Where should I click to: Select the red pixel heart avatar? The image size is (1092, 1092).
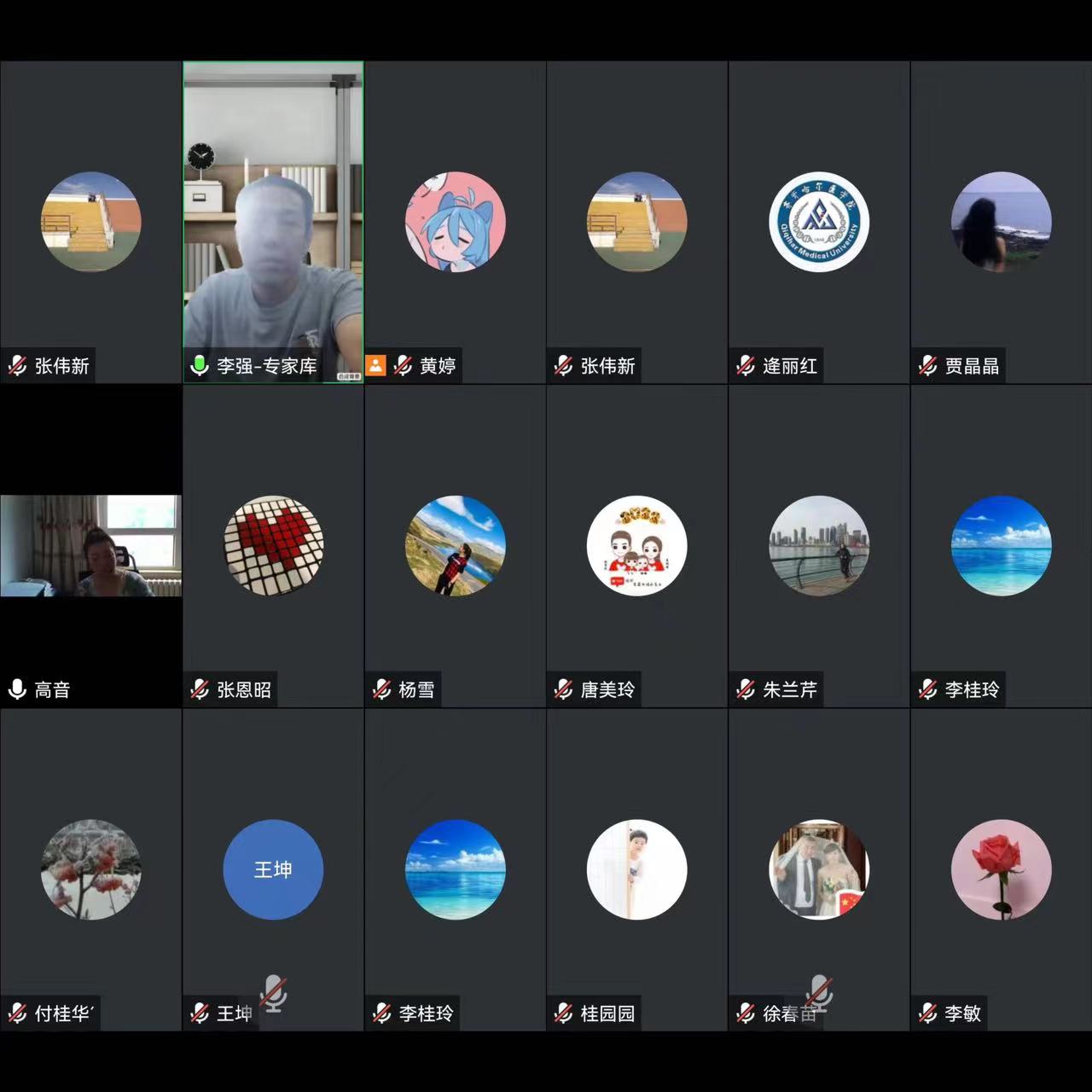click(273, 545)
